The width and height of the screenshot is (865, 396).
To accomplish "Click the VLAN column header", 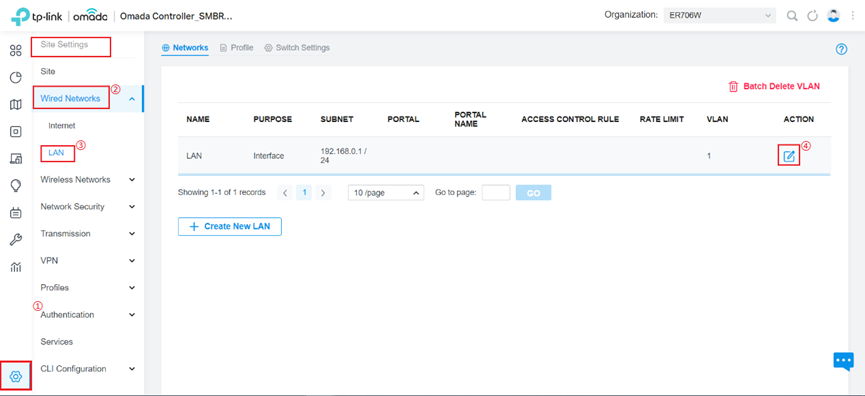I will (x=717, y=120).
